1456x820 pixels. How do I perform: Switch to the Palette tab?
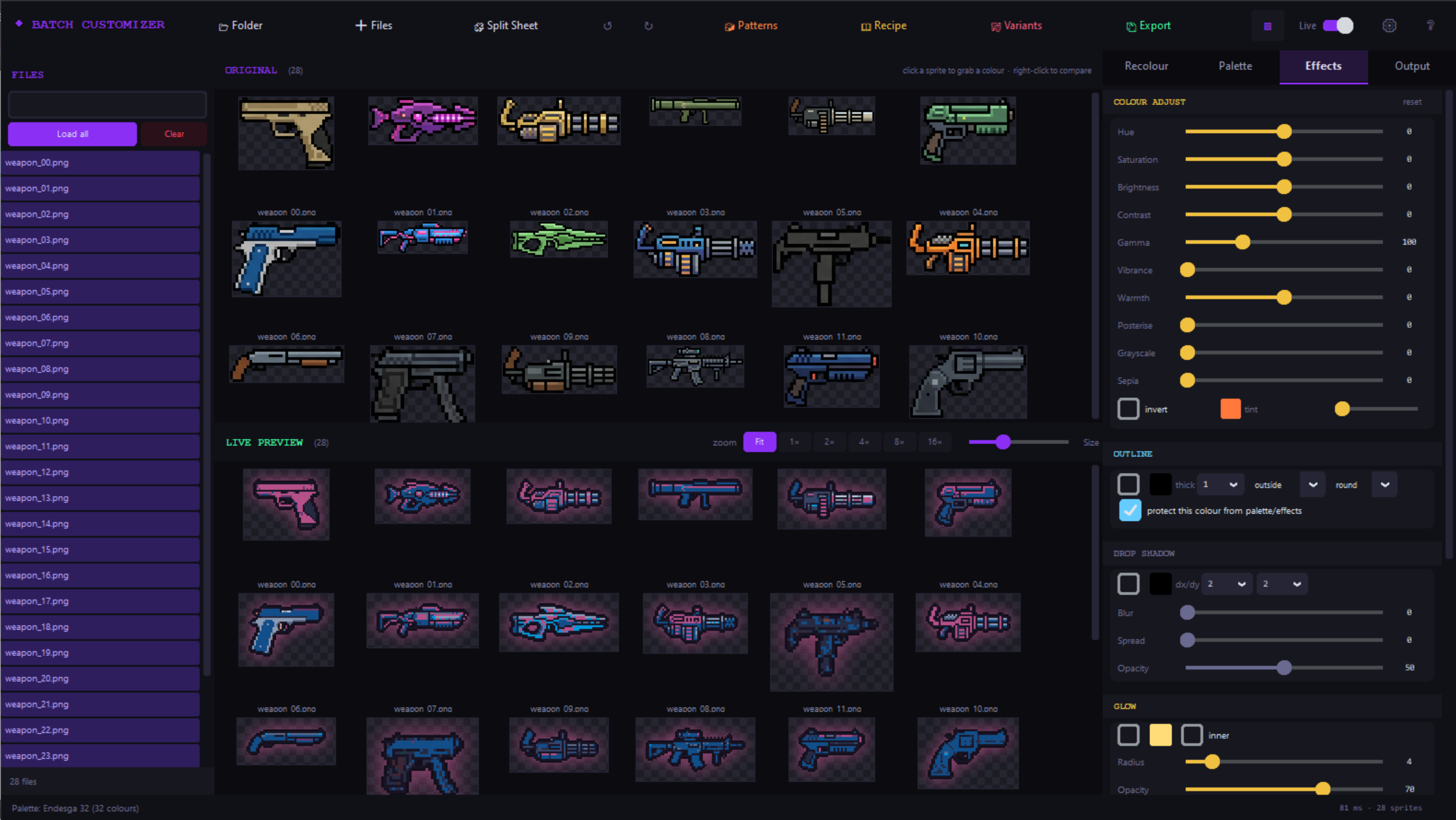tap(1235, 66)
